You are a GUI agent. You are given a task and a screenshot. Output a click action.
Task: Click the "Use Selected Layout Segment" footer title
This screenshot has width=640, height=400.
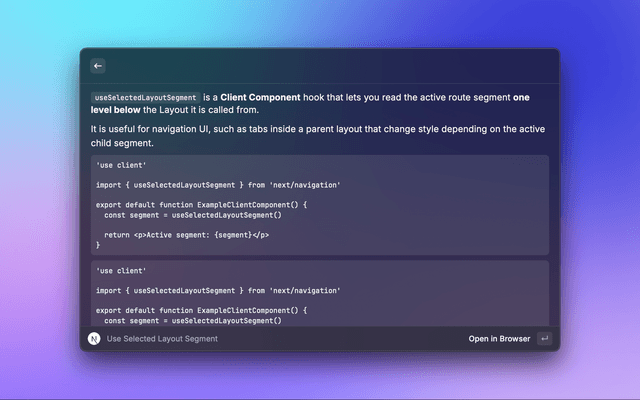[x=162, y=339]
